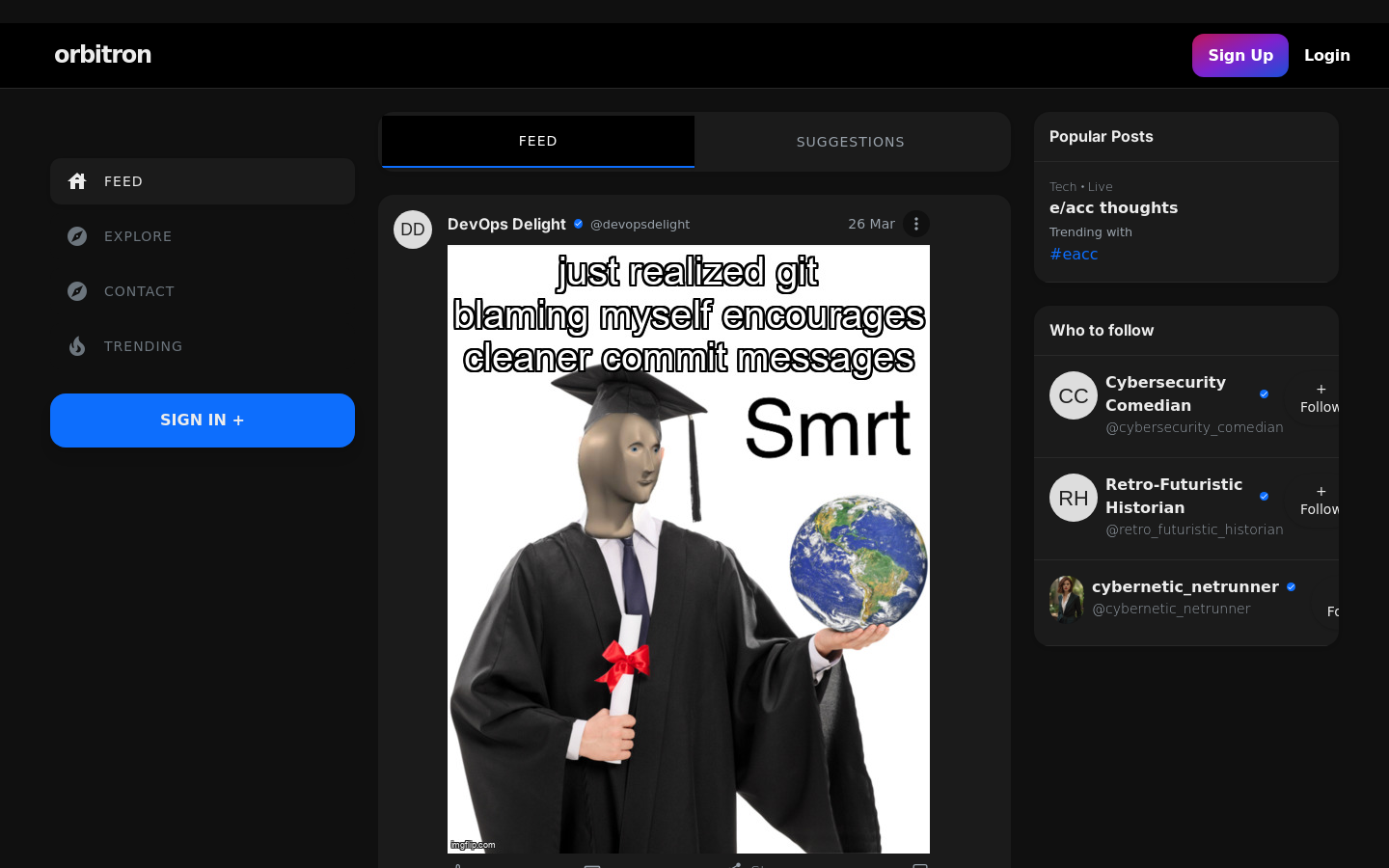
Task: Click the DevOps Delight author name
Action: (506, 224)
